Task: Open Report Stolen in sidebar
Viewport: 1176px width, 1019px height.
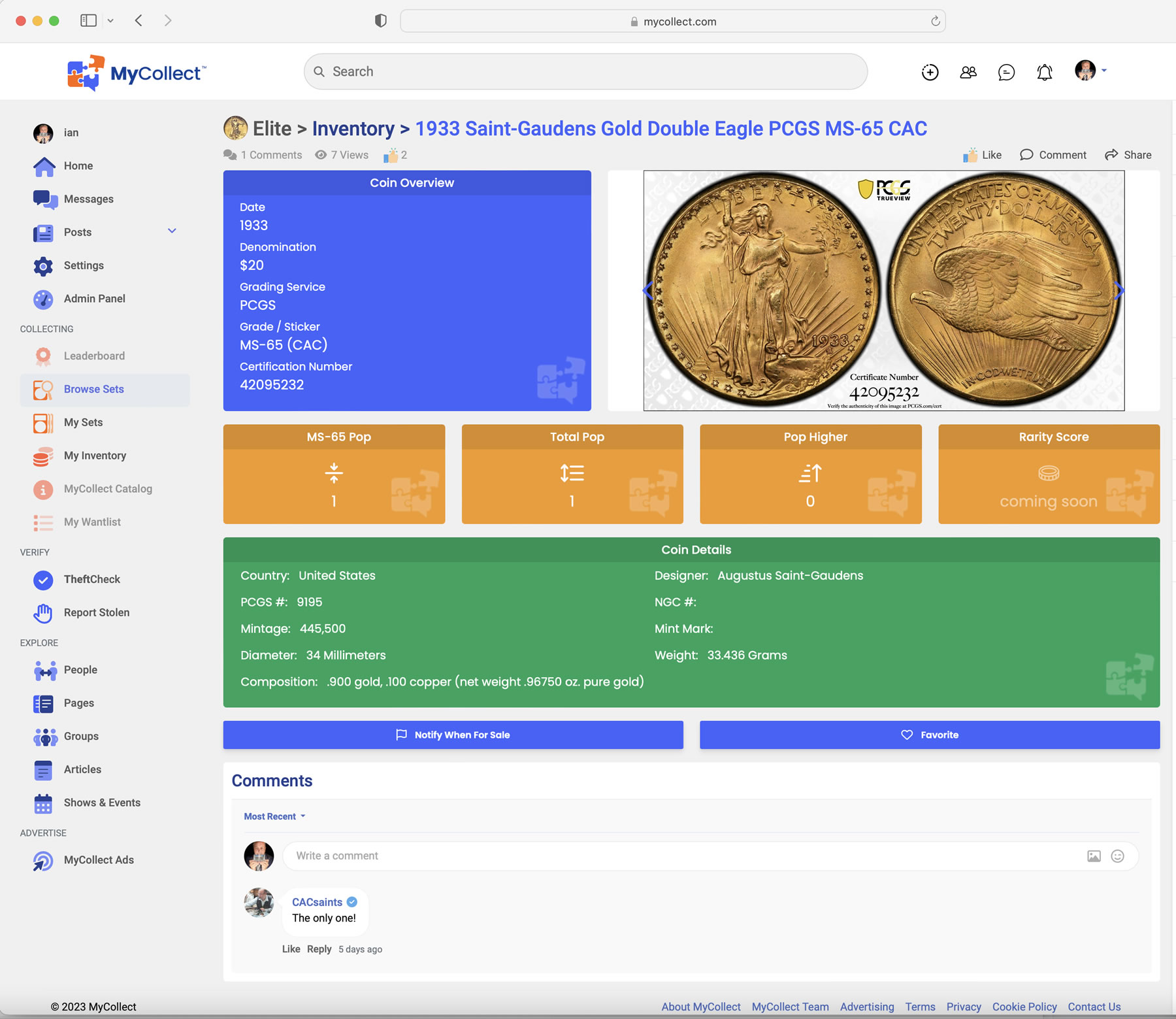Action: 96,612
